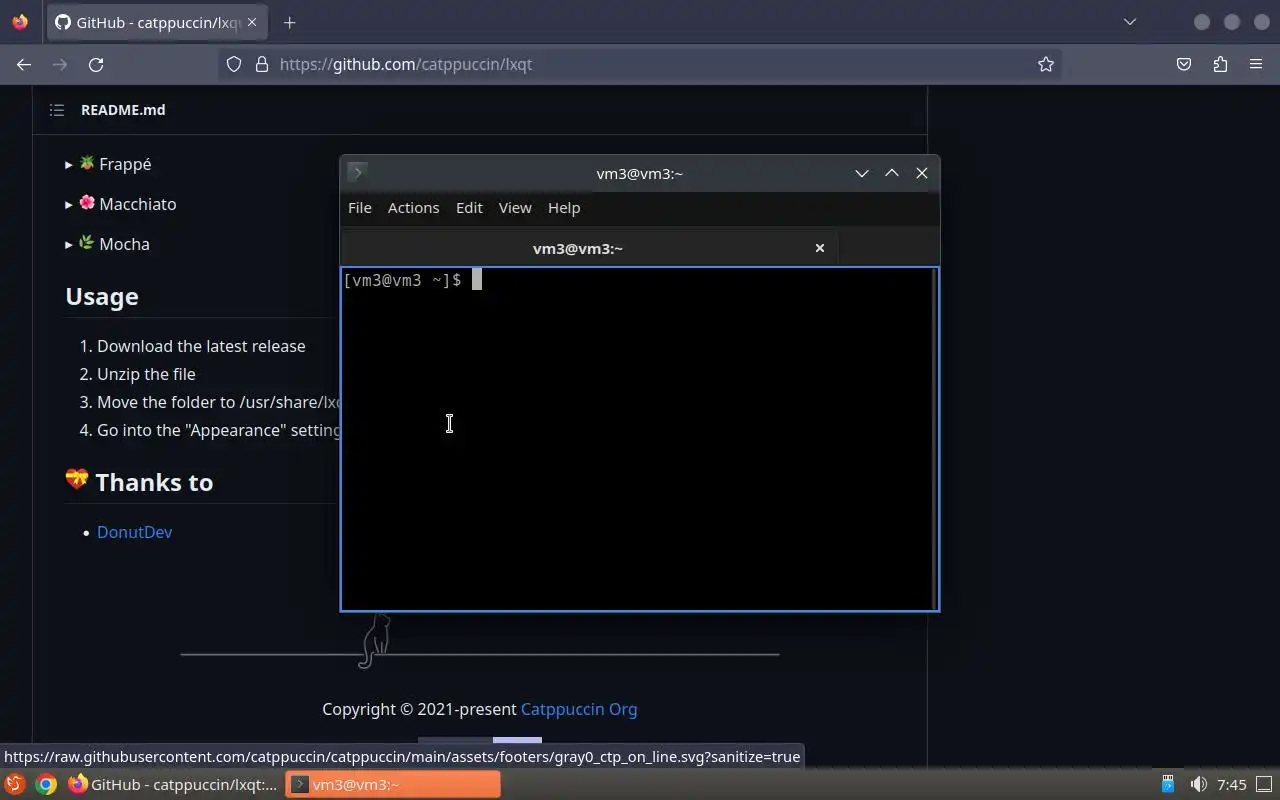
Task: Open the Pocket save icon
Action: pyautogui.click(x=1184, y=64)
